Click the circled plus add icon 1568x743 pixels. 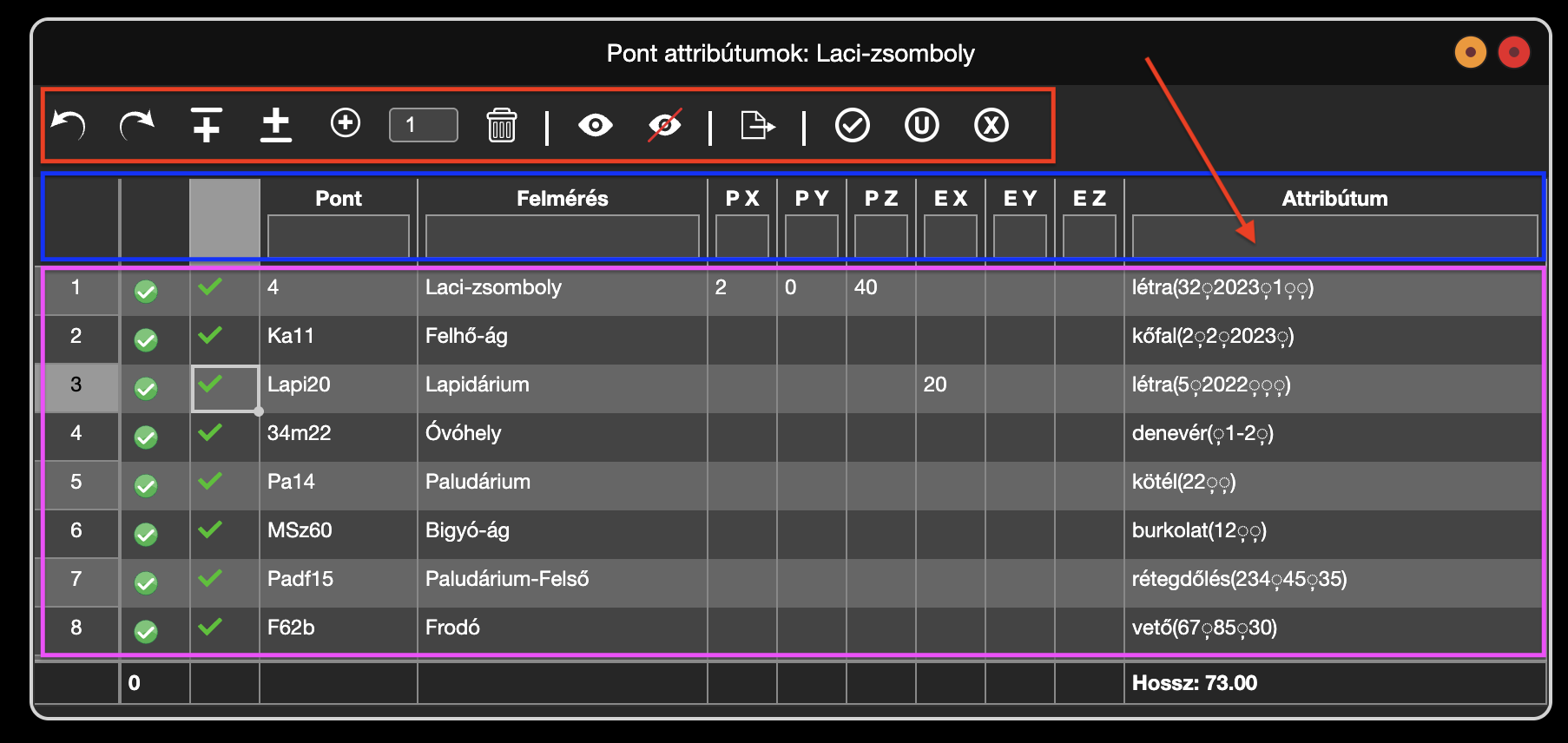tap(346, 123)
